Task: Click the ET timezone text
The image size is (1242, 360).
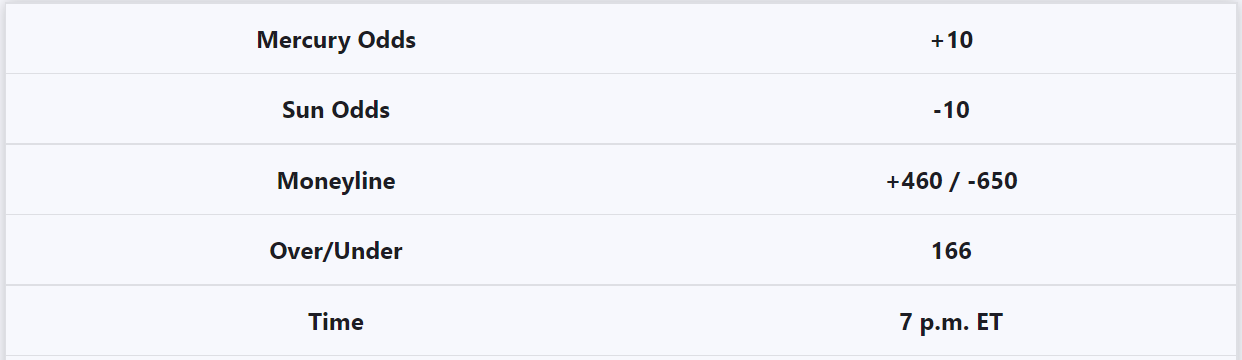Action: tap(991, 322)
